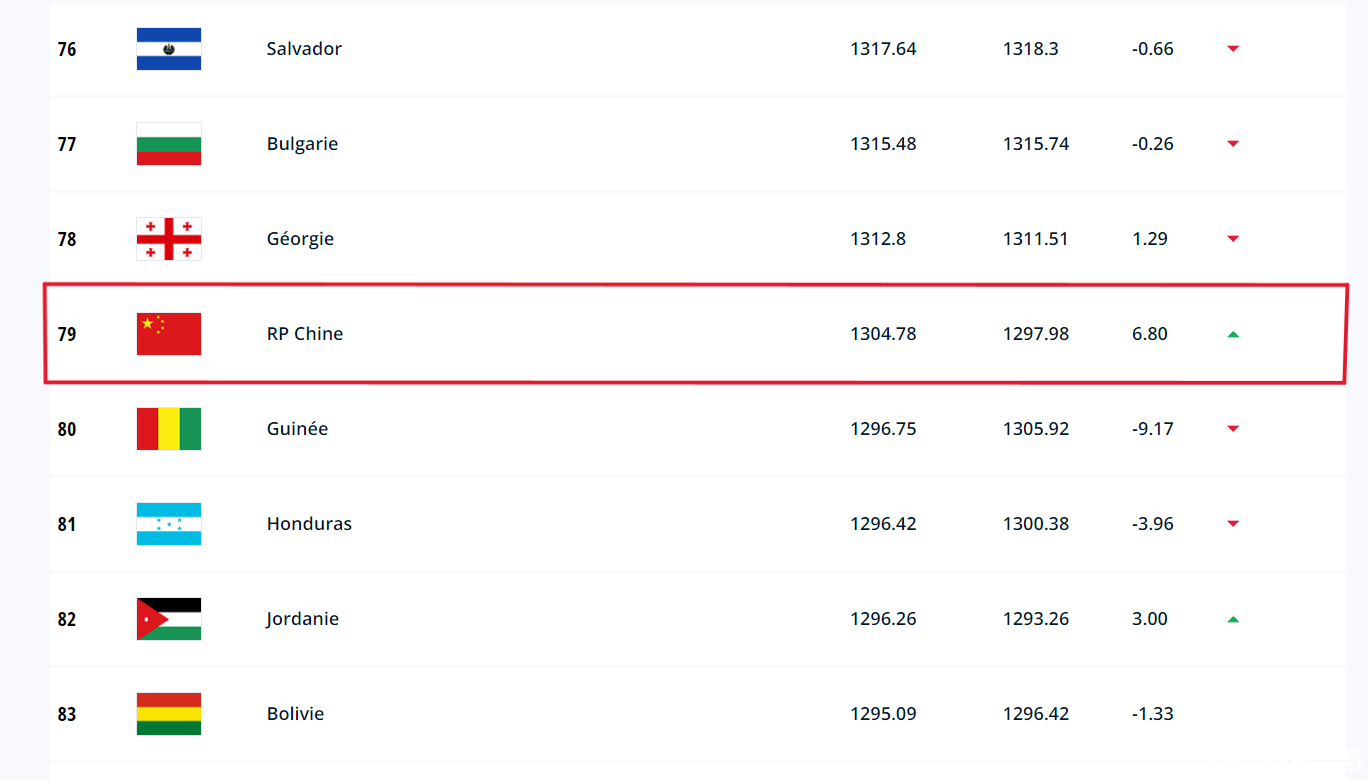Click the Jordanie country name
This screenshot has width=1368, height=780.
(x=302, y=619)
